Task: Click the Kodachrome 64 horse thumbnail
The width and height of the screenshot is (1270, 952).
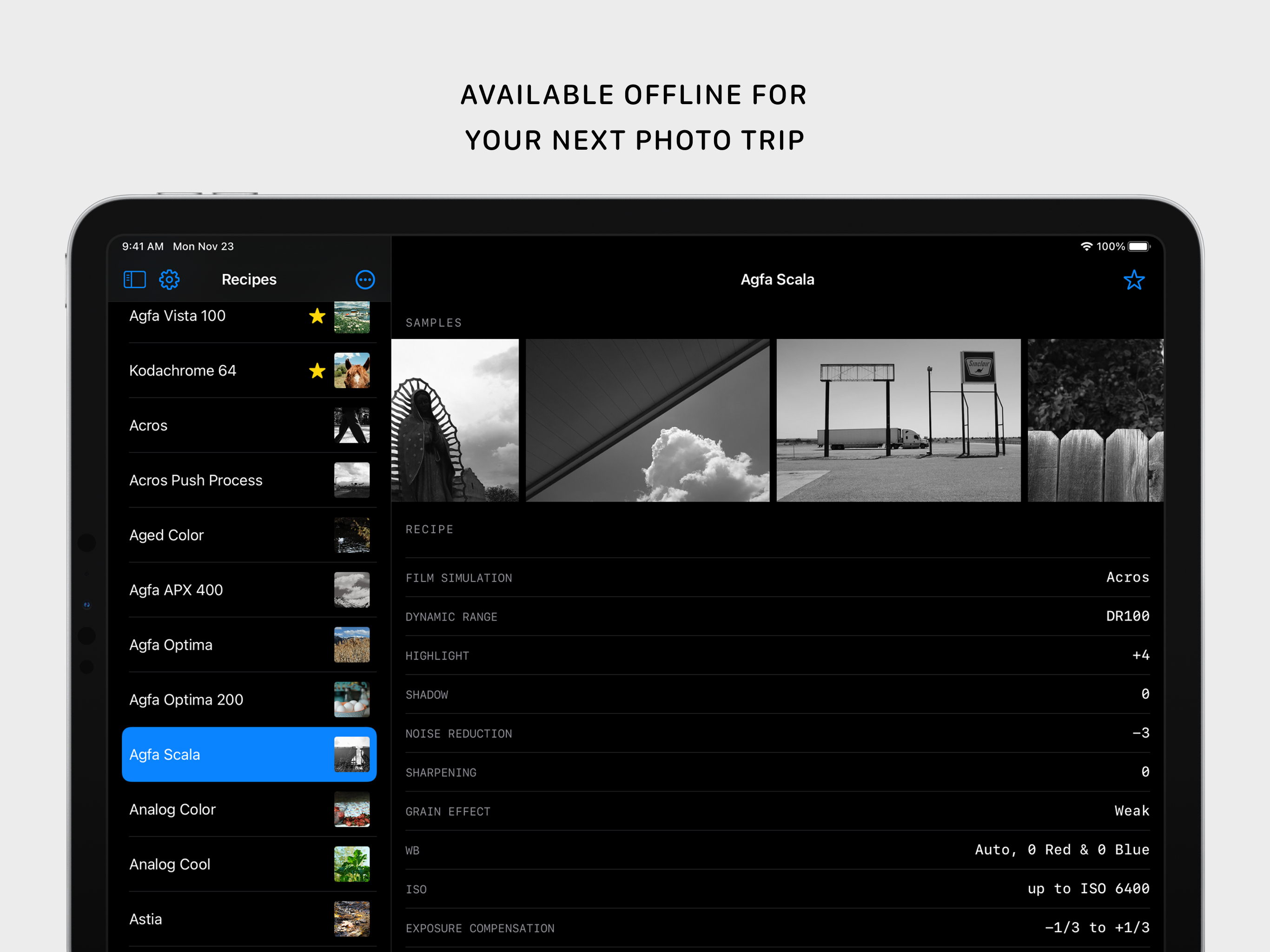Action: point(351,371)
